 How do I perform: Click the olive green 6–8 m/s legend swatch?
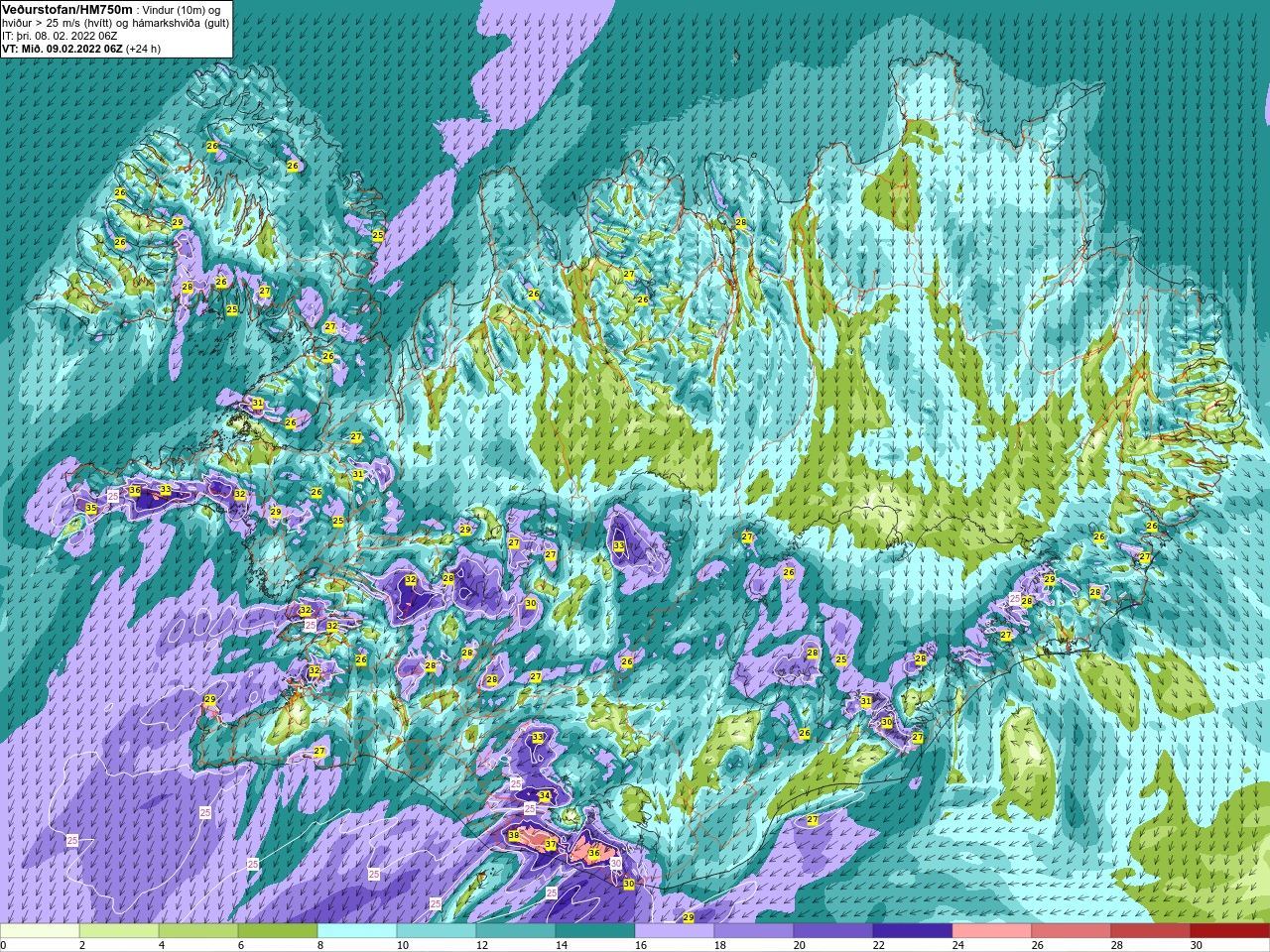pos(278,931)
